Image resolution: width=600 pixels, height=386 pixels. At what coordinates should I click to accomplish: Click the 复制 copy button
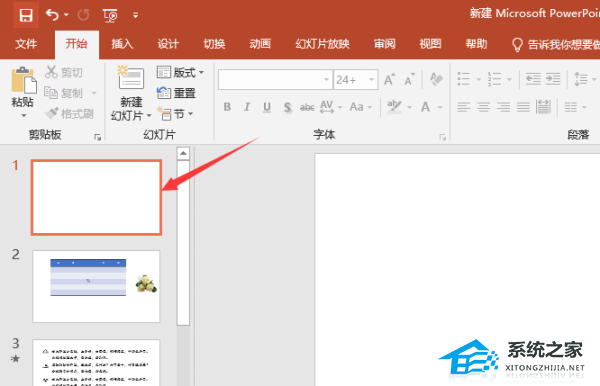pyautogui.click(x=64, y=93)
